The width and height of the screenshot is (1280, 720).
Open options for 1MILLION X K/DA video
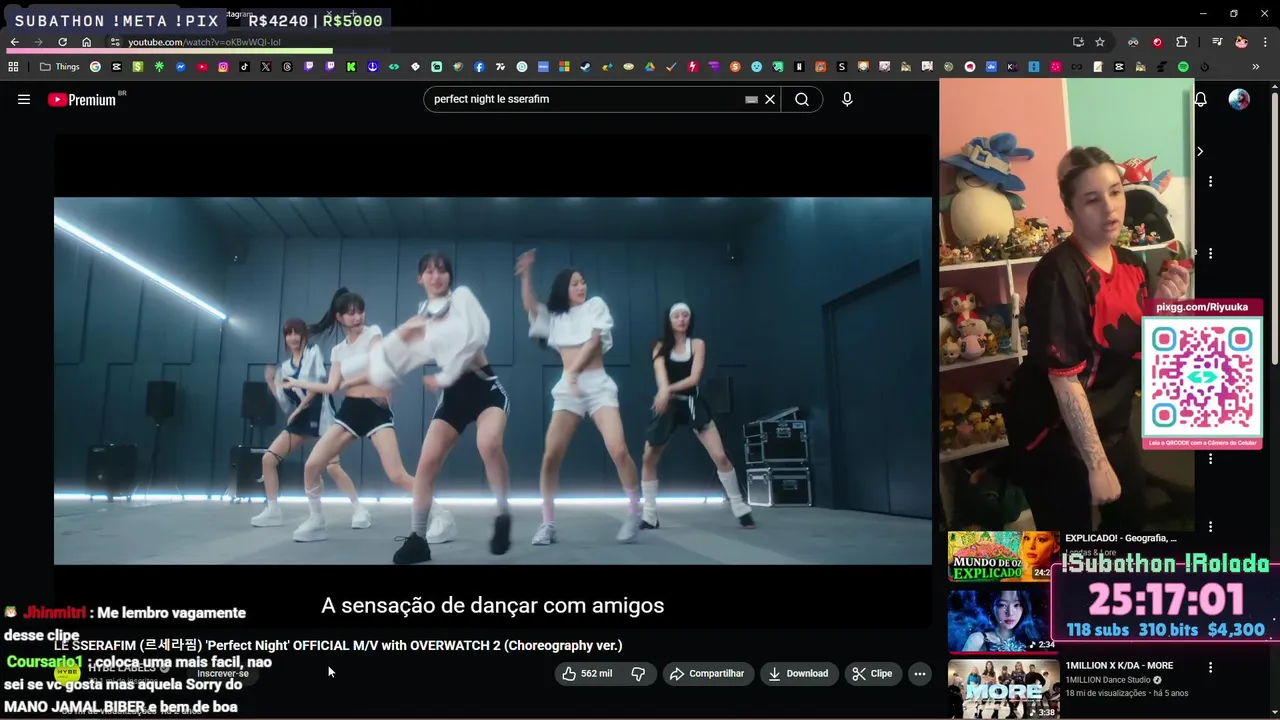(x=1210, y=667)
